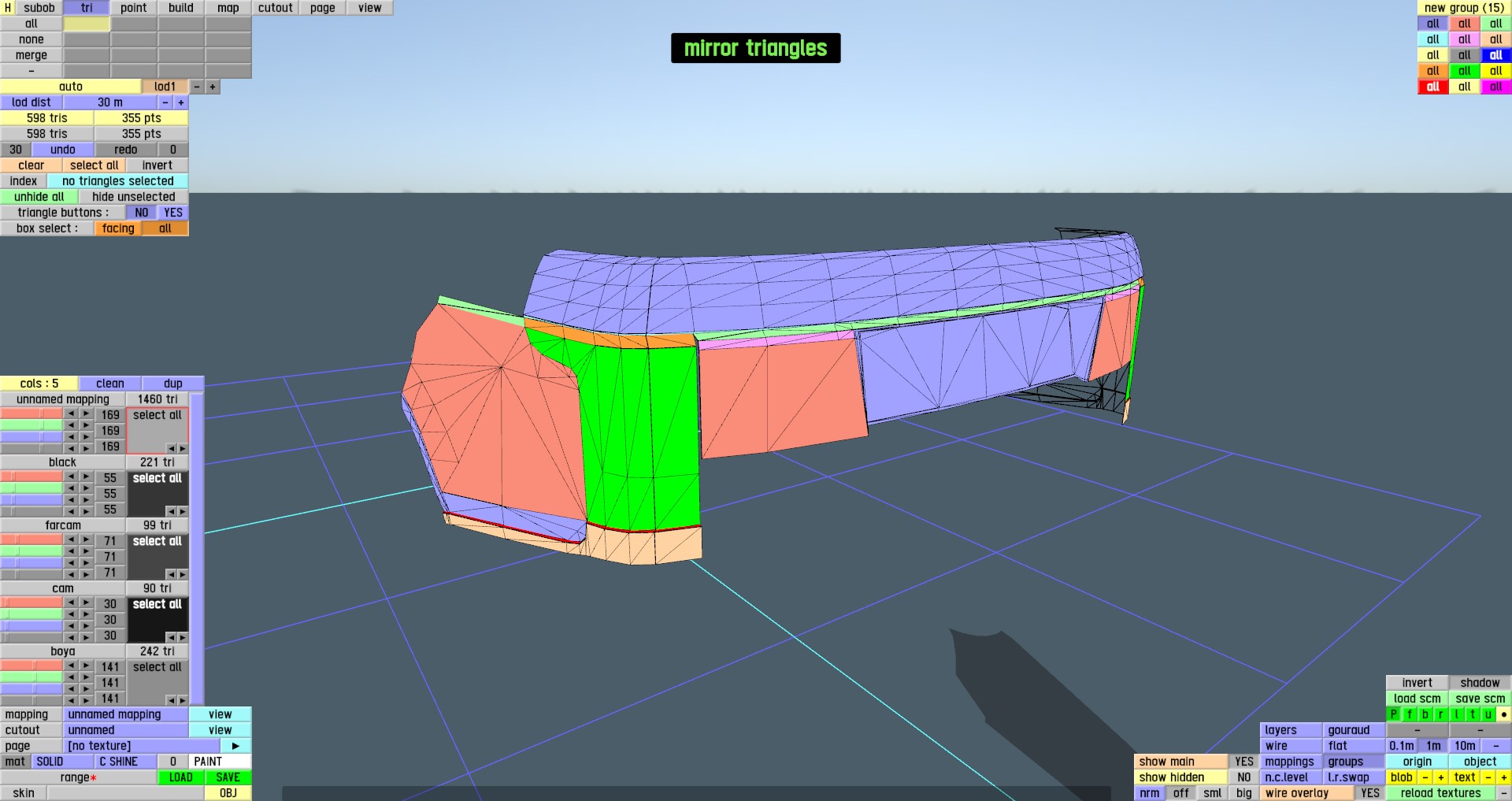Click the lod1 level selector
This screenshot has width=1512, height=801.
165,87
